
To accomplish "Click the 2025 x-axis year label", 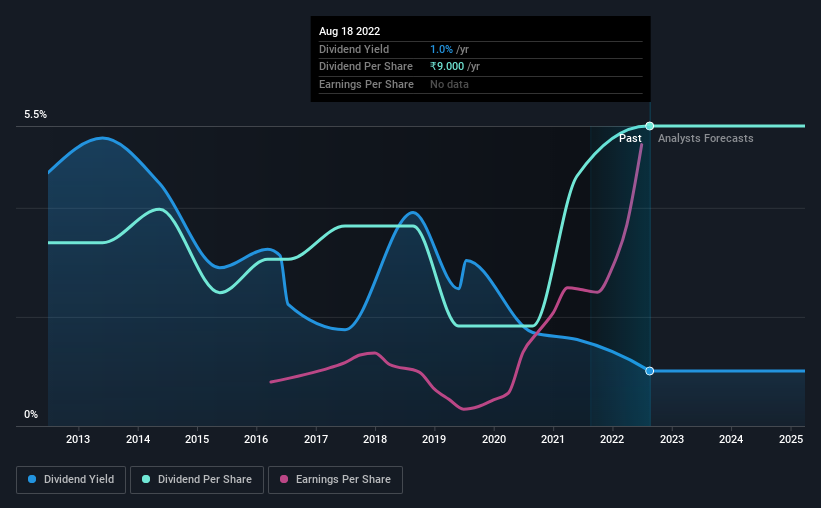I will tap(791, 439).
